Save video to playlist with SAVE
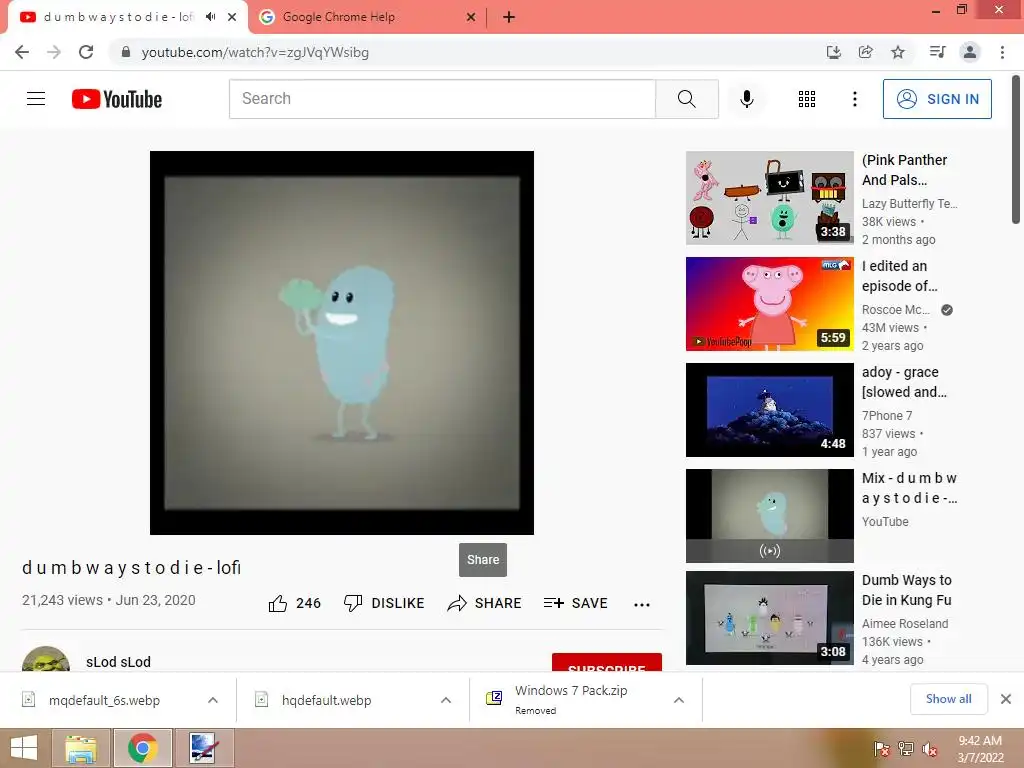This screenshot has height=768, width=1024. 575,603
